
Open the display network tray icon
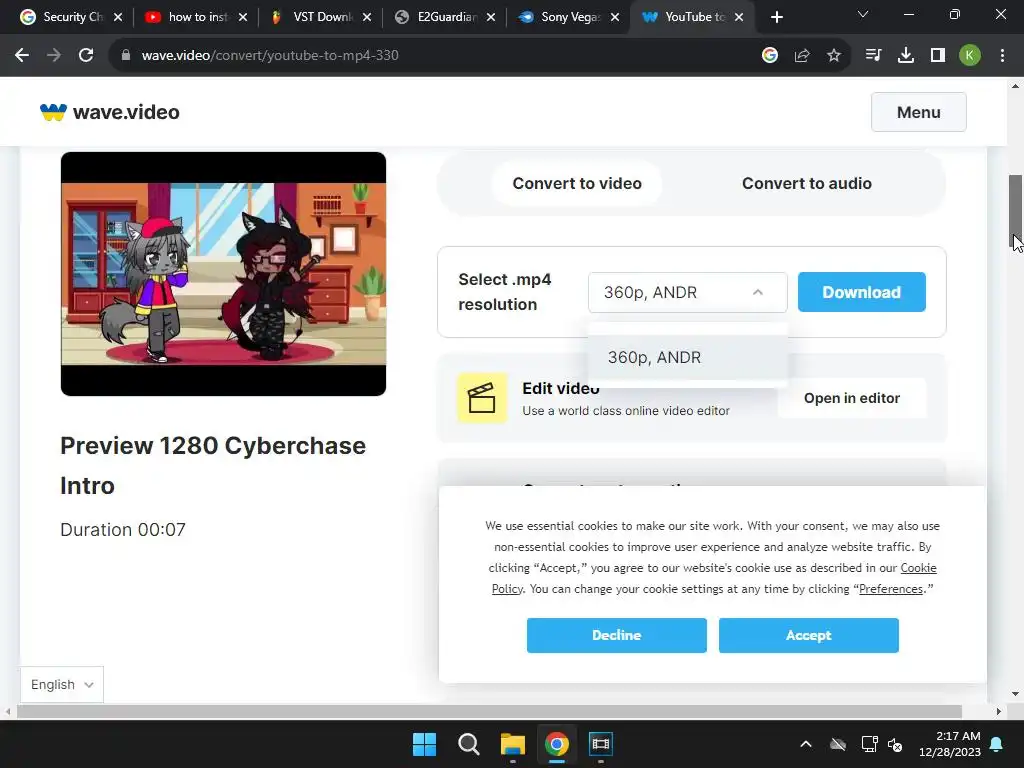(x=869, y=744)
